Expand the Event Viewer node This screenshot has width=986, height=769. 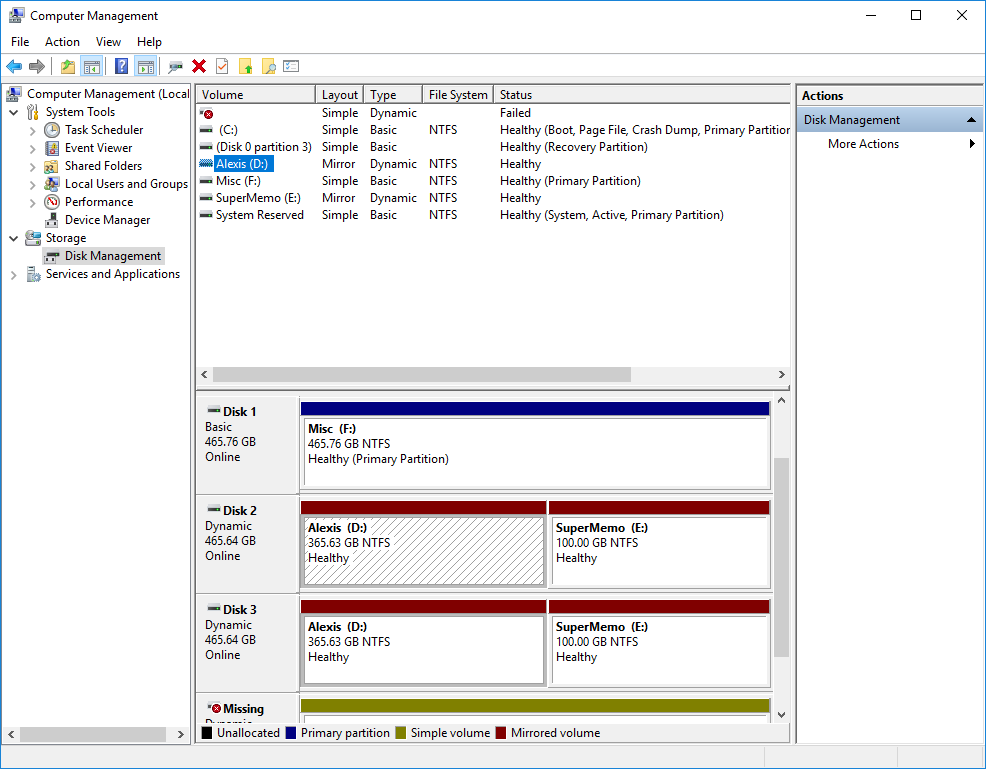33,149
